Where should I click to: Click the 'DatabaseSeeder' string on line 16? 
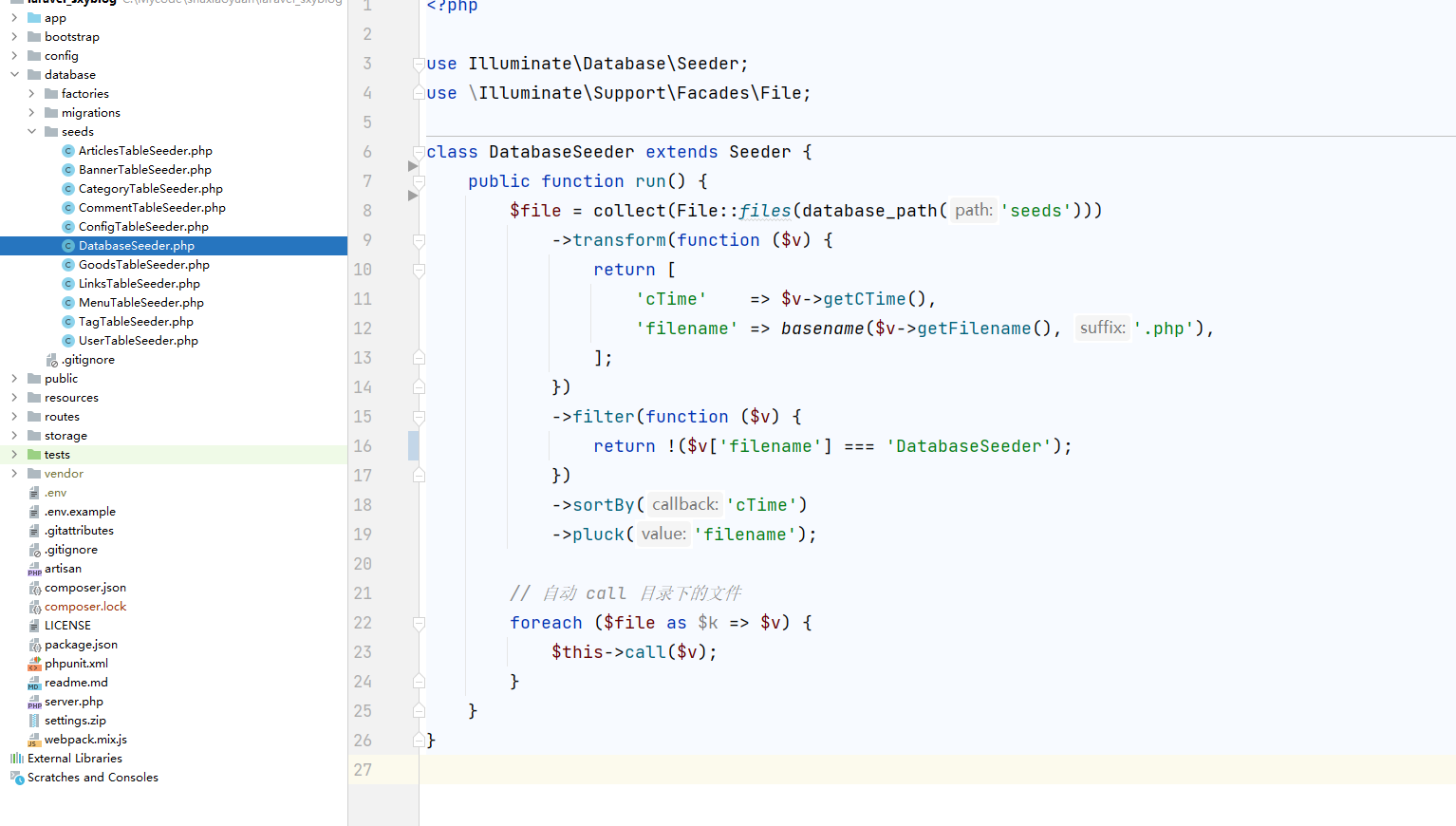[x=968, y=446]
